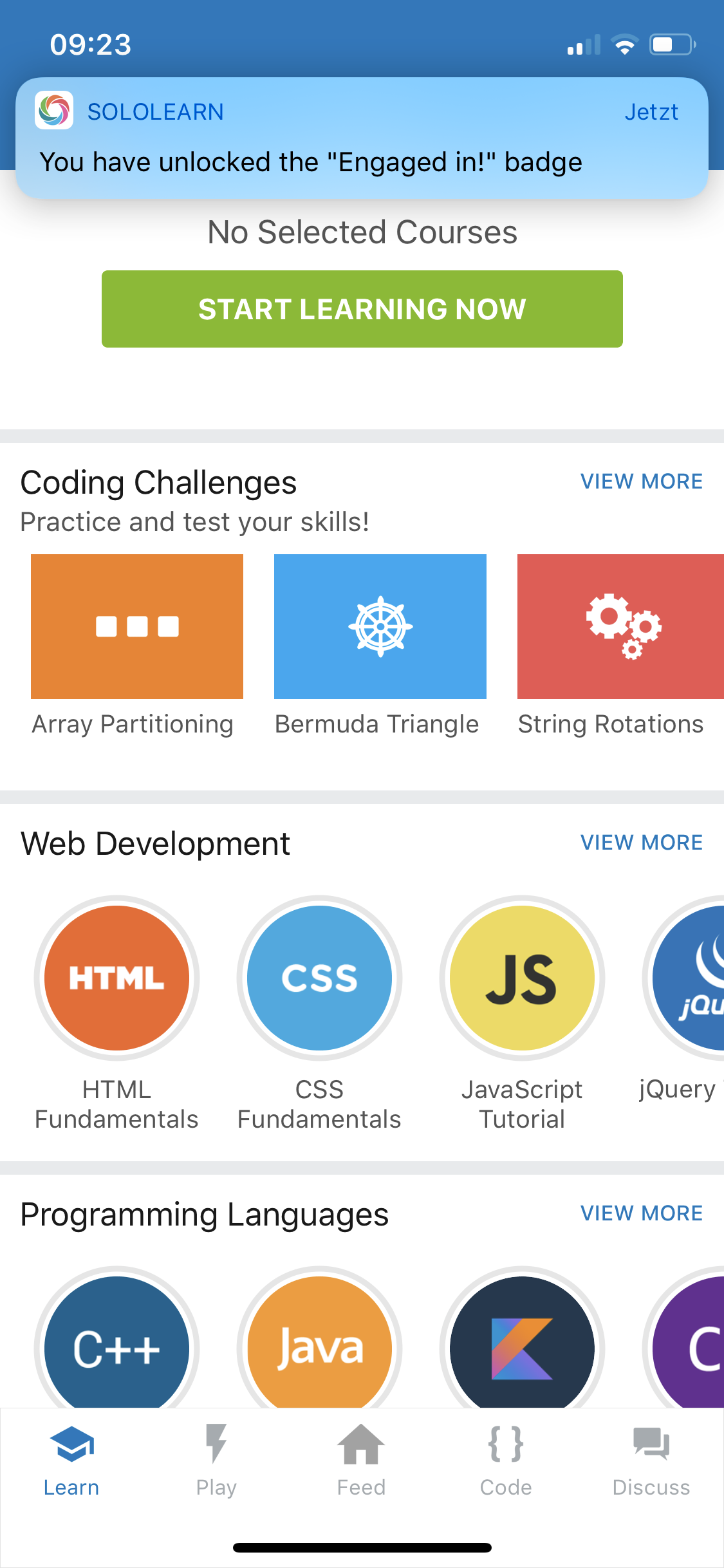This screenshot has width=724, height=1568.
Task: Open the Feed tab
Action: click(x=361, y=1460)
